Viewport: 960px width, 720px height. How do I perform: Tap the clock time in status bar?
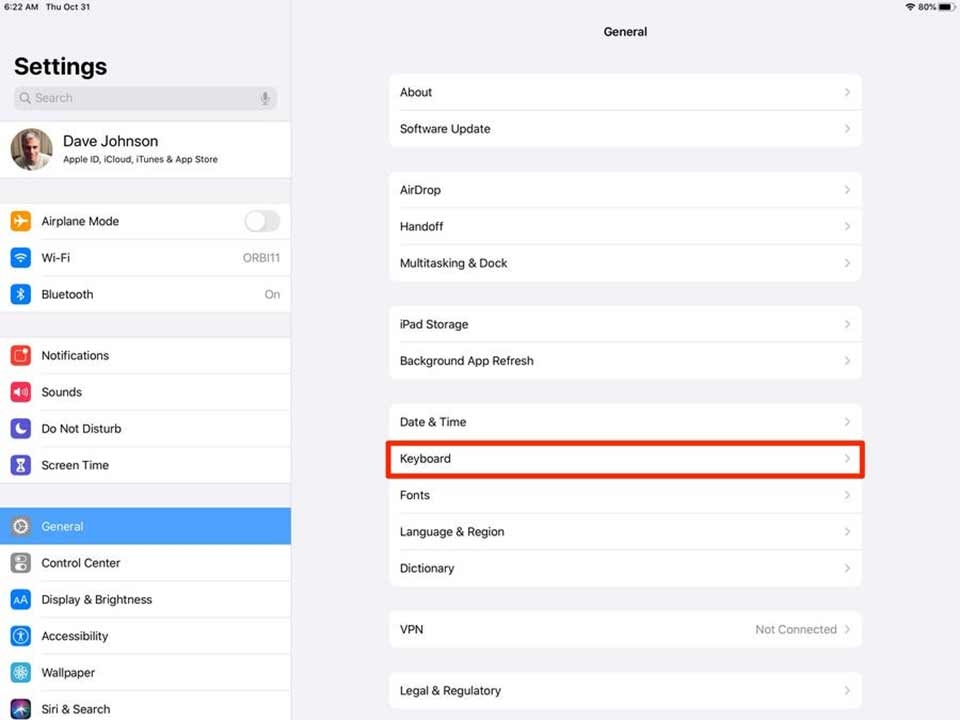click(x=21, y=7)
